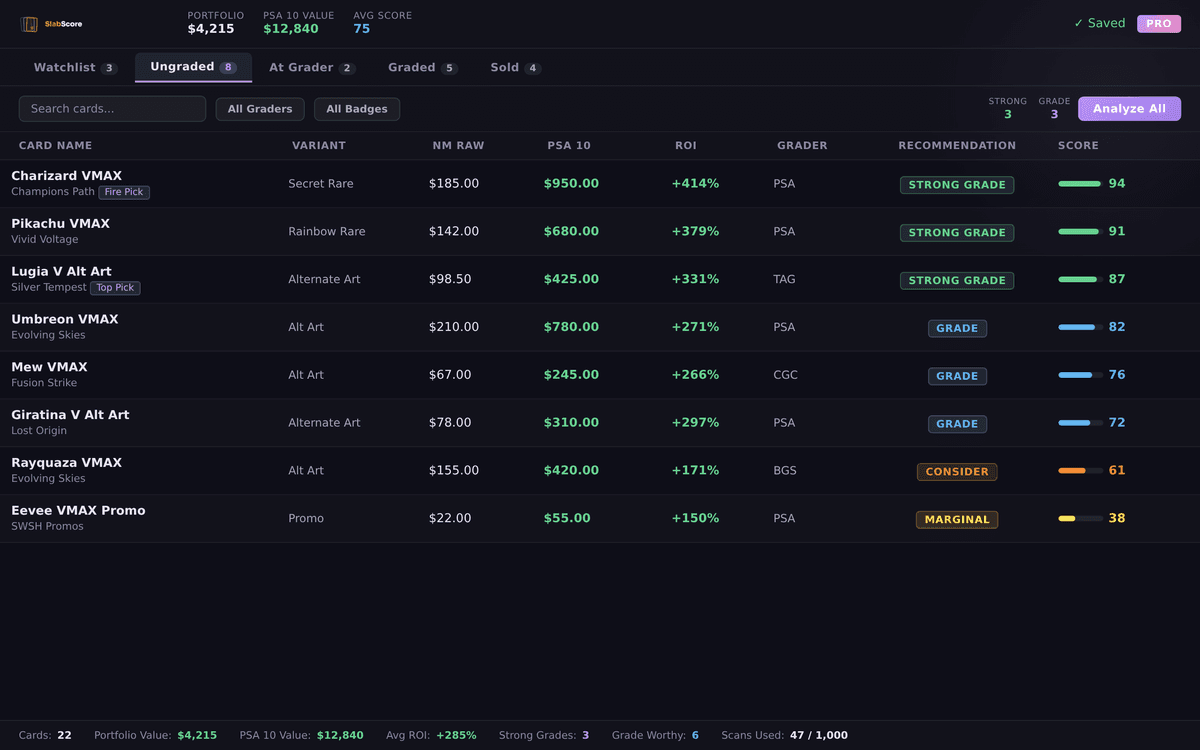Expand the Ungraded count badge
The height and width of the screenshot is (750, 1200).
229,66
